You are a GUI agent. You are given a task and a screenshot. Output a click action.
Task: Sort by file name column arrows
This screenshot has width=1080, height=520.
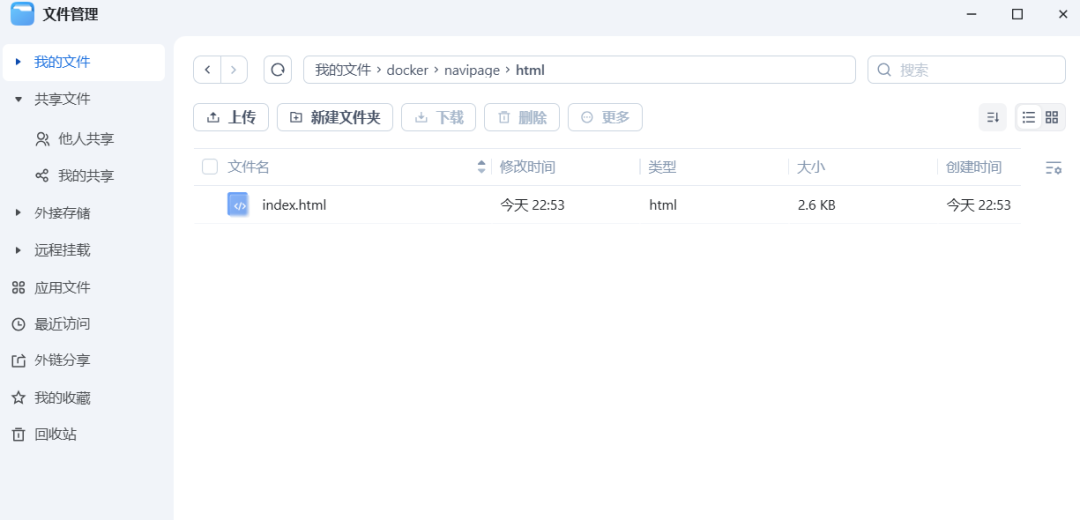coord(482,167)
